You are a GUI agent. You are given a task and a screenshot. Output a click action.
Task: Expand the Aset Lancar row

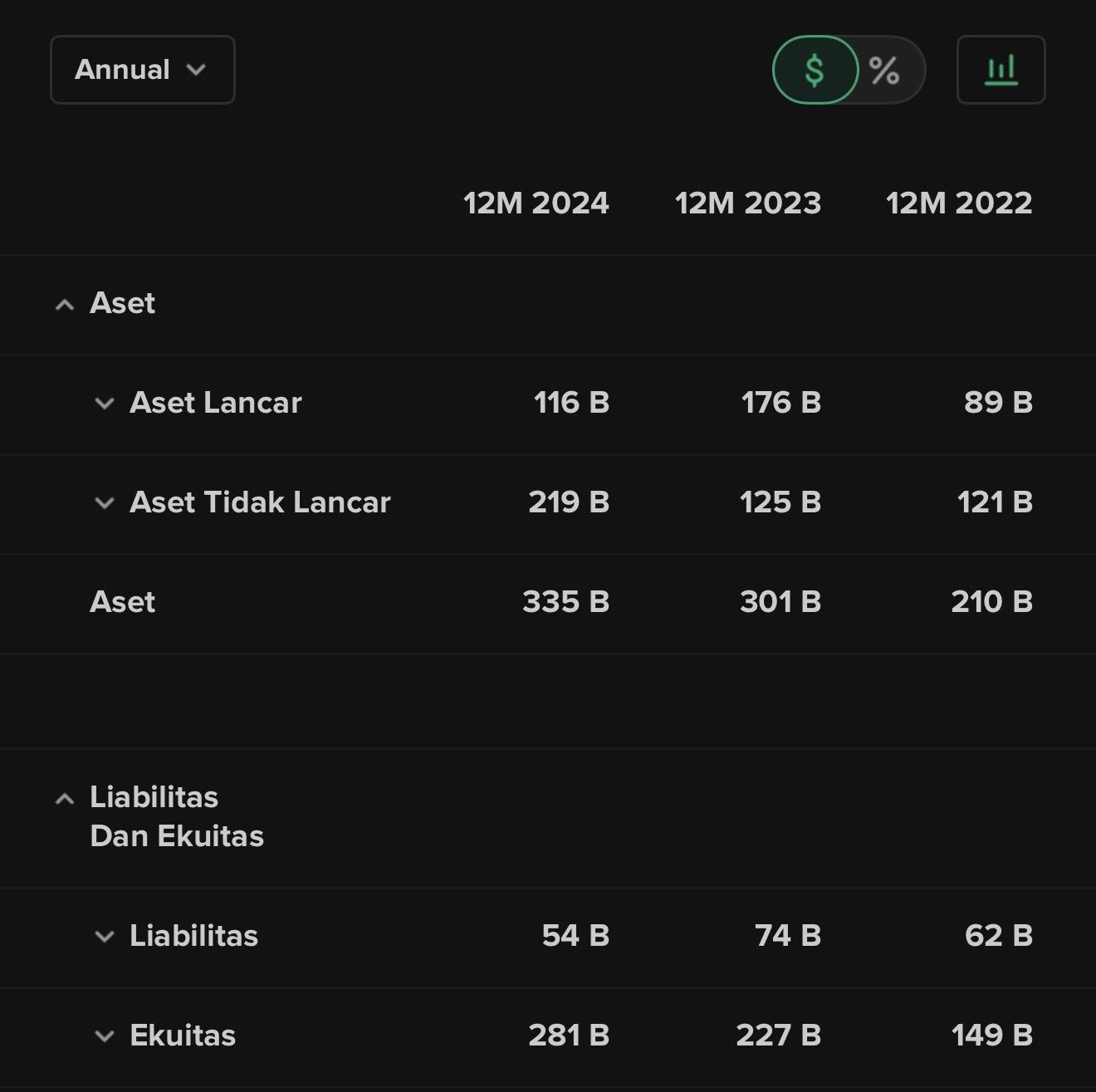coord(105,404)
